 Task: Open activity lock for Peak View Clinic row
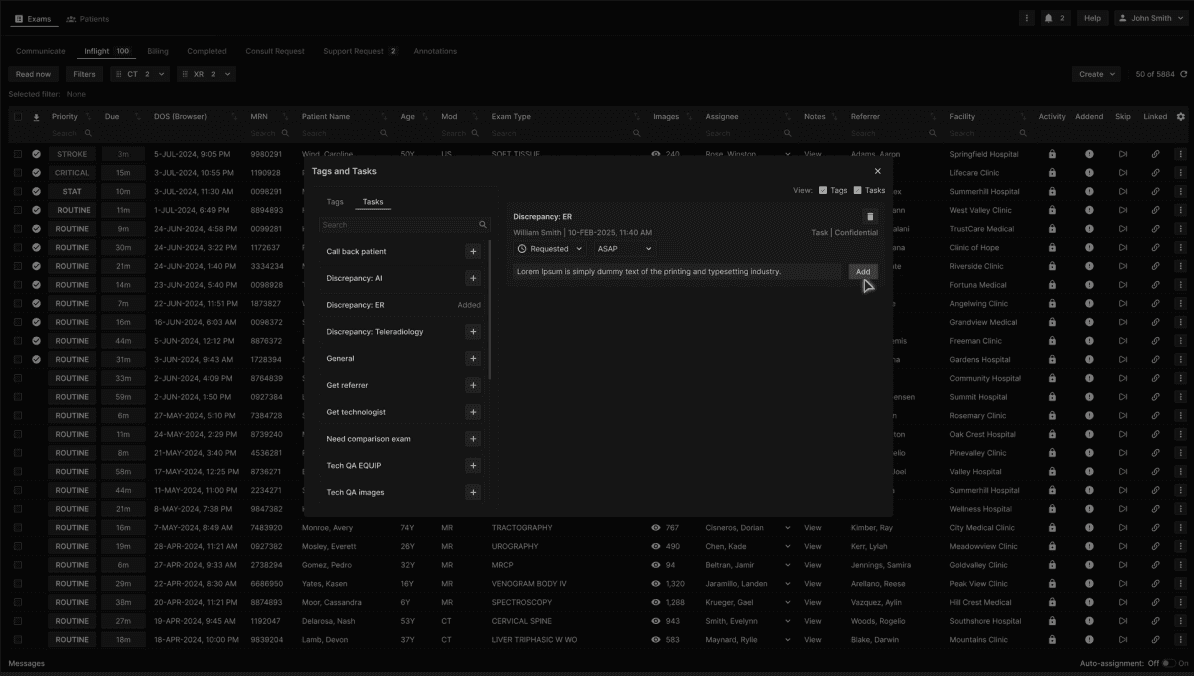click(x=1052, y=584)
